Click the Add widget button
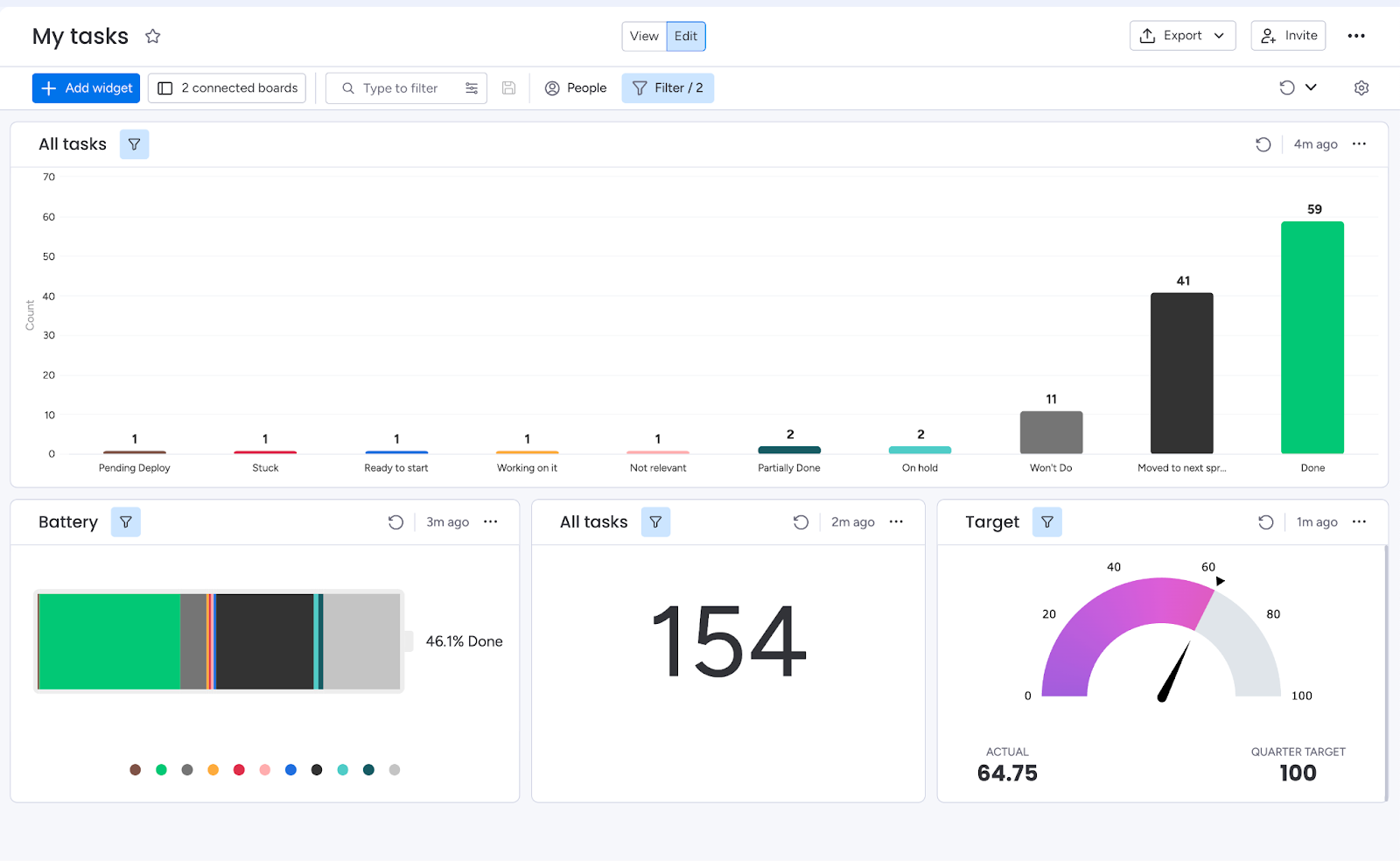This screenshot has width=1400, height=861. tap(86, 88)
